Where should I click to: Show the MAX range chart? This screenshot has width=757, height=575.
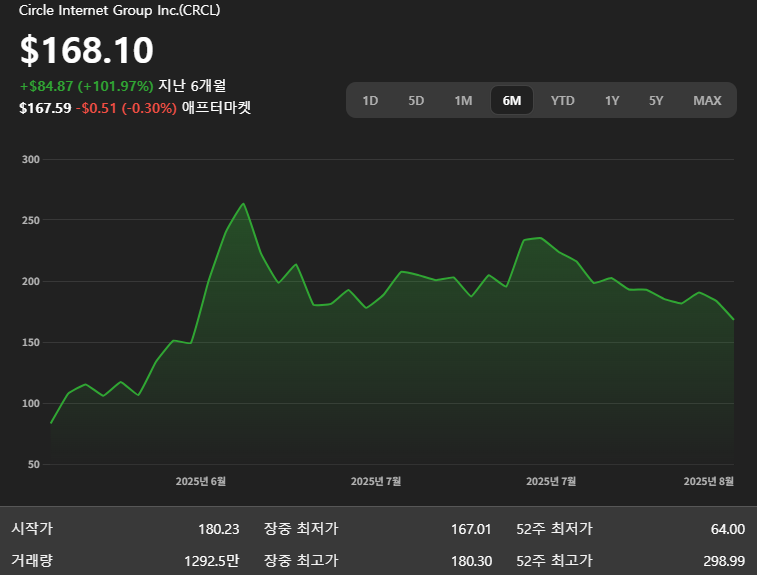707,100
